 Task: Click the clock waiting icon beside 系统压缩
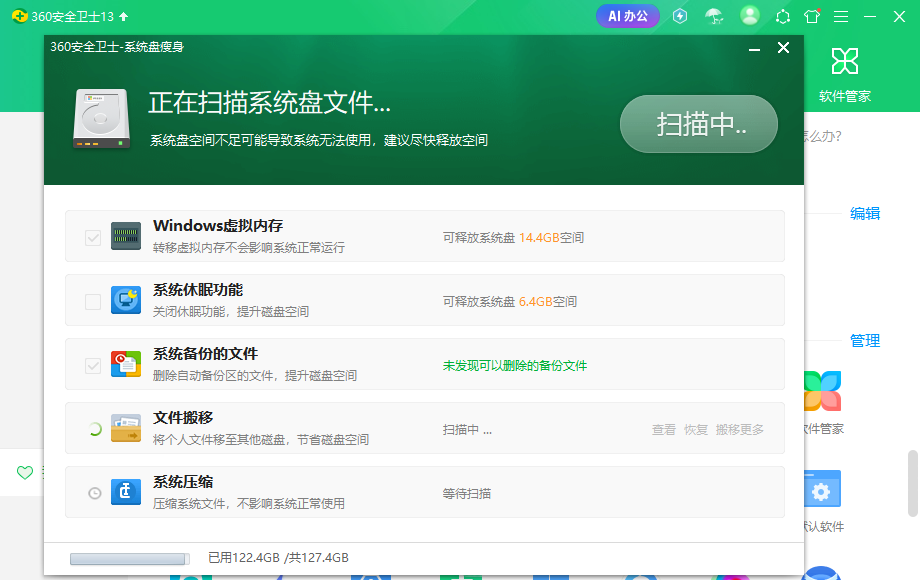(x=94, y=493)
